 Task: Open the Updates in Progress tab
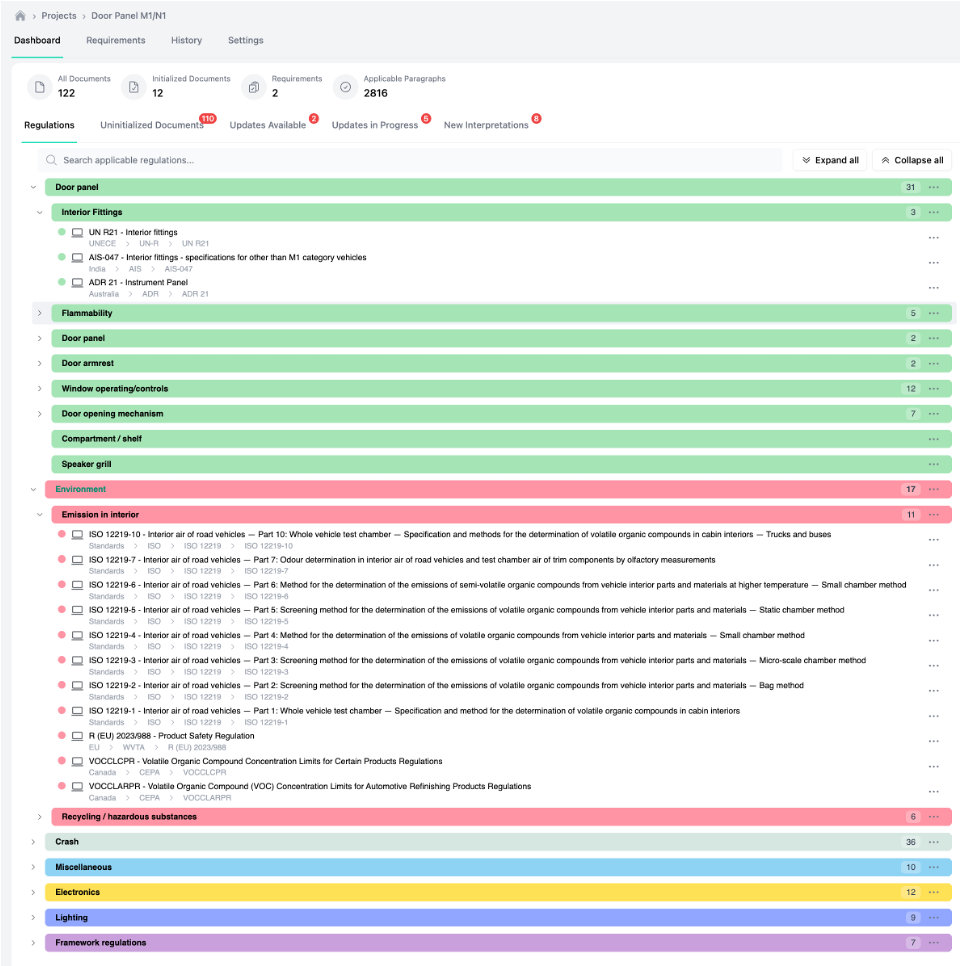click(x=374, y=125)
